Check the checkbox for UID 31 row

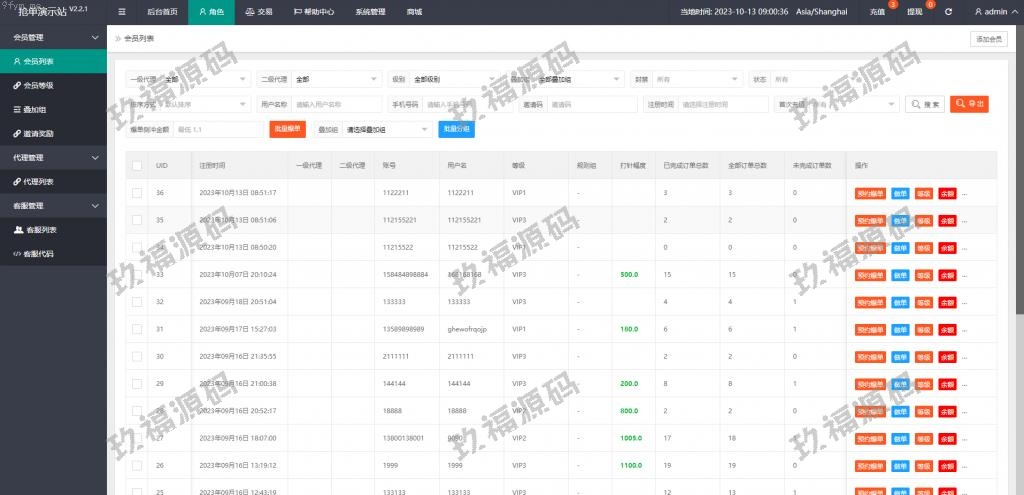click(137, 329)
